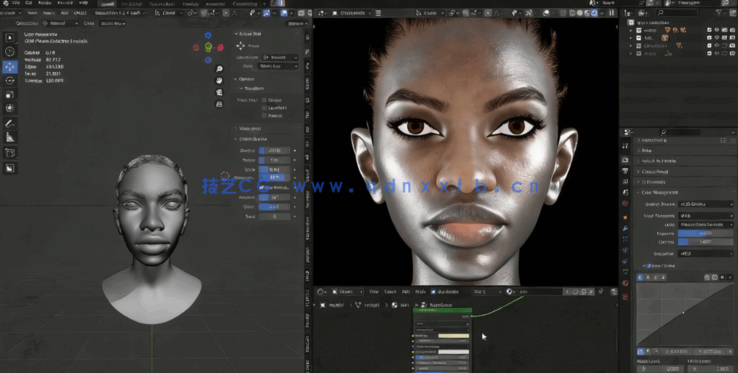Open the modifiers wrench properties tab
Screen dimensions: 738x373
[x=625, y=228]
